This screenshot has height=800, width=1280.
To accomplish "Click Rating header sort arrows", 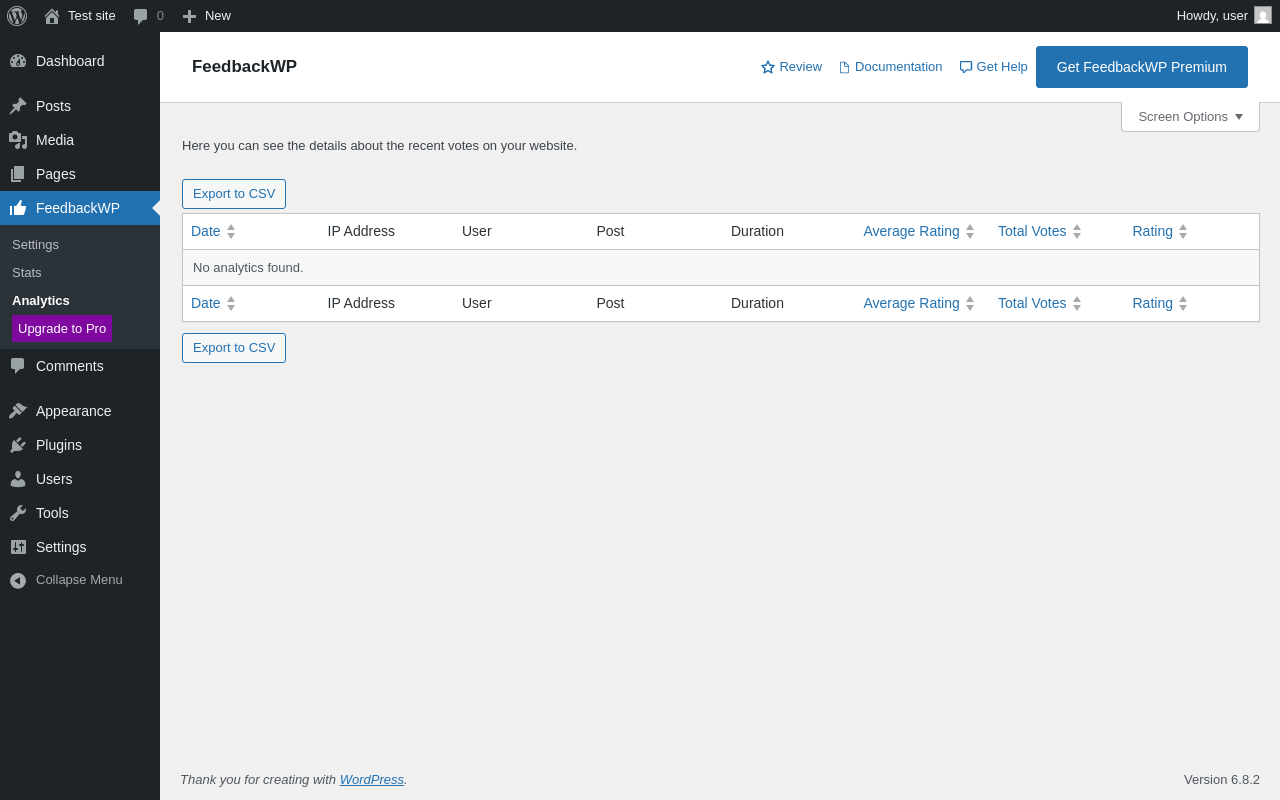I will coord(1183,231).
